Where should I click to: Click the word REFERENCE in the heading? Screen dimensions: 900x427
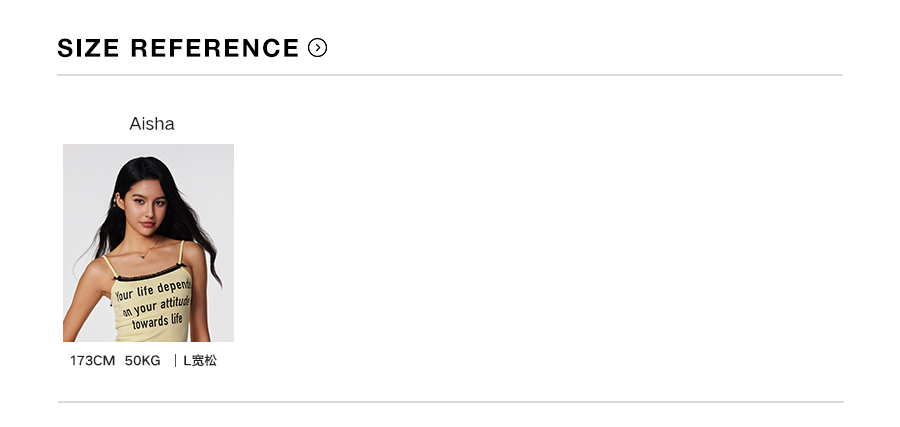tap(215, 48)
